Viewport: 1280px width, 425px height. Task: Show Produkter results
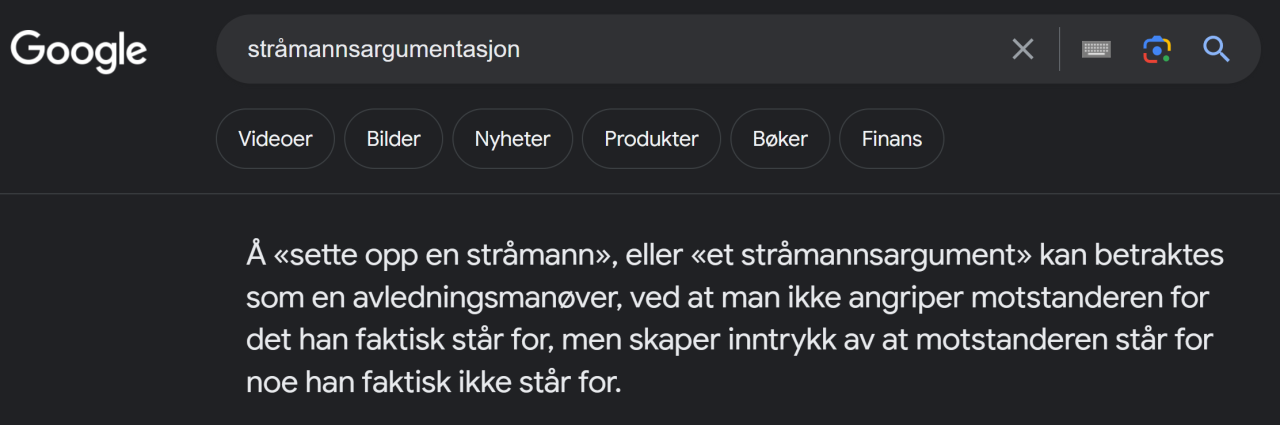click(651, 139)
